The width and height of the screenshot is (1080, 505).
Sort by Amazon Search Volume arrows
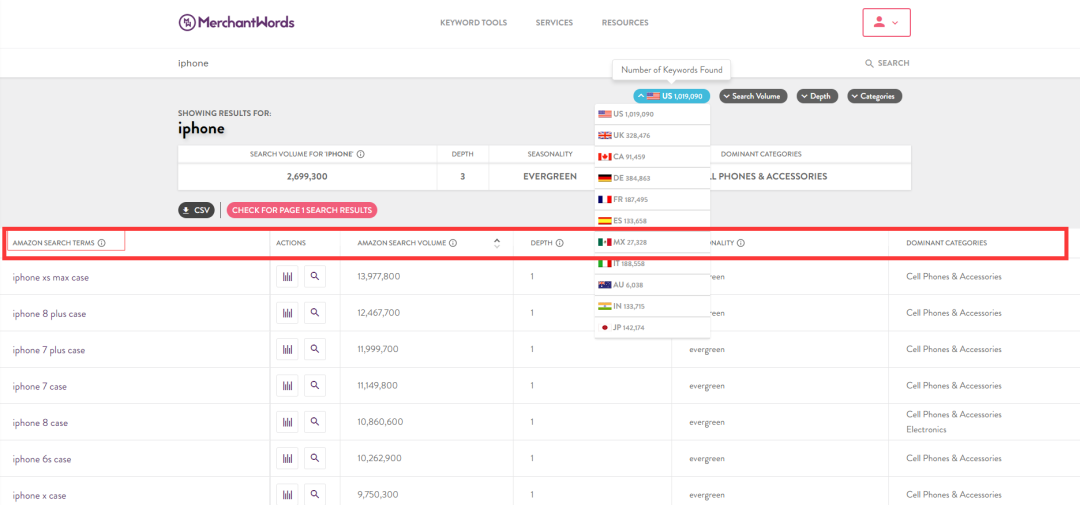[497, 243]
